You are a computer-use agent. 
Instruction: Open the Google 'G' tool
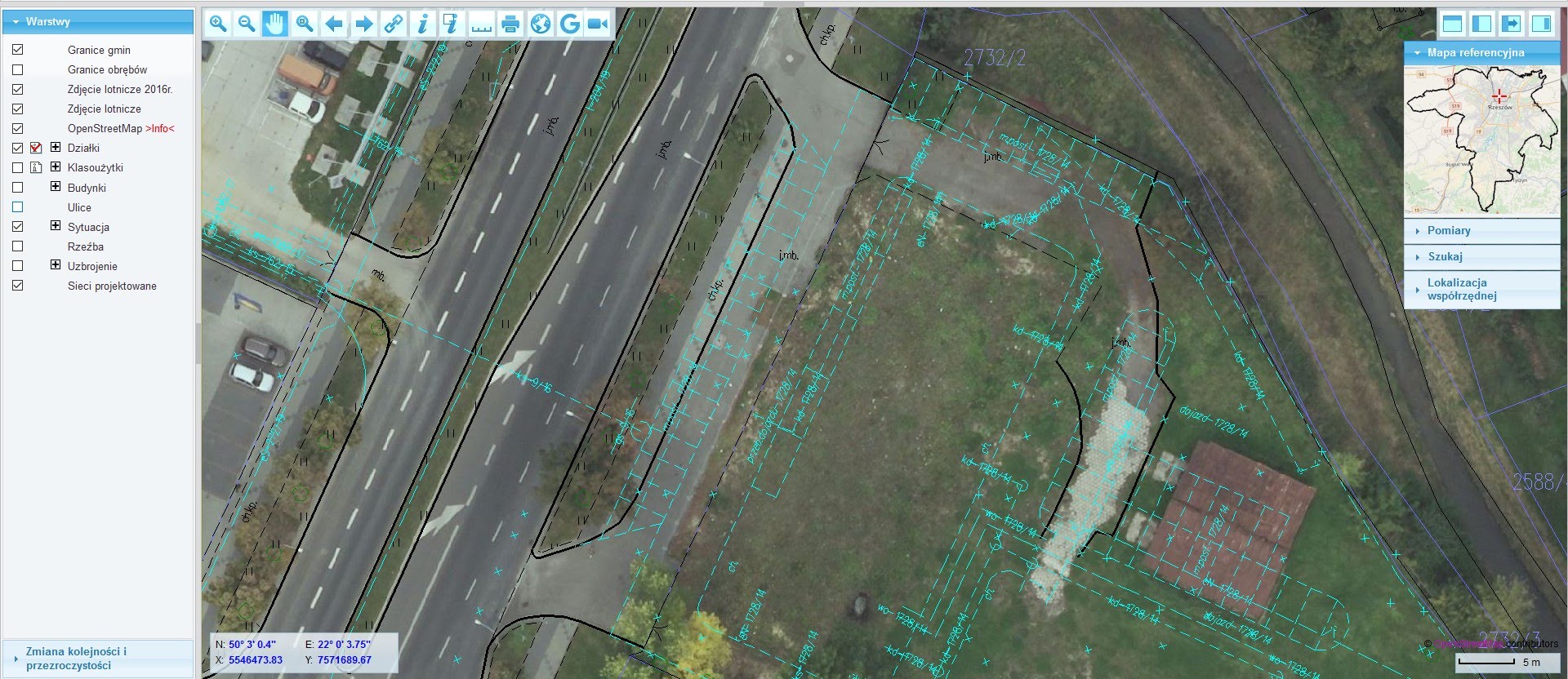coord(569,24)
